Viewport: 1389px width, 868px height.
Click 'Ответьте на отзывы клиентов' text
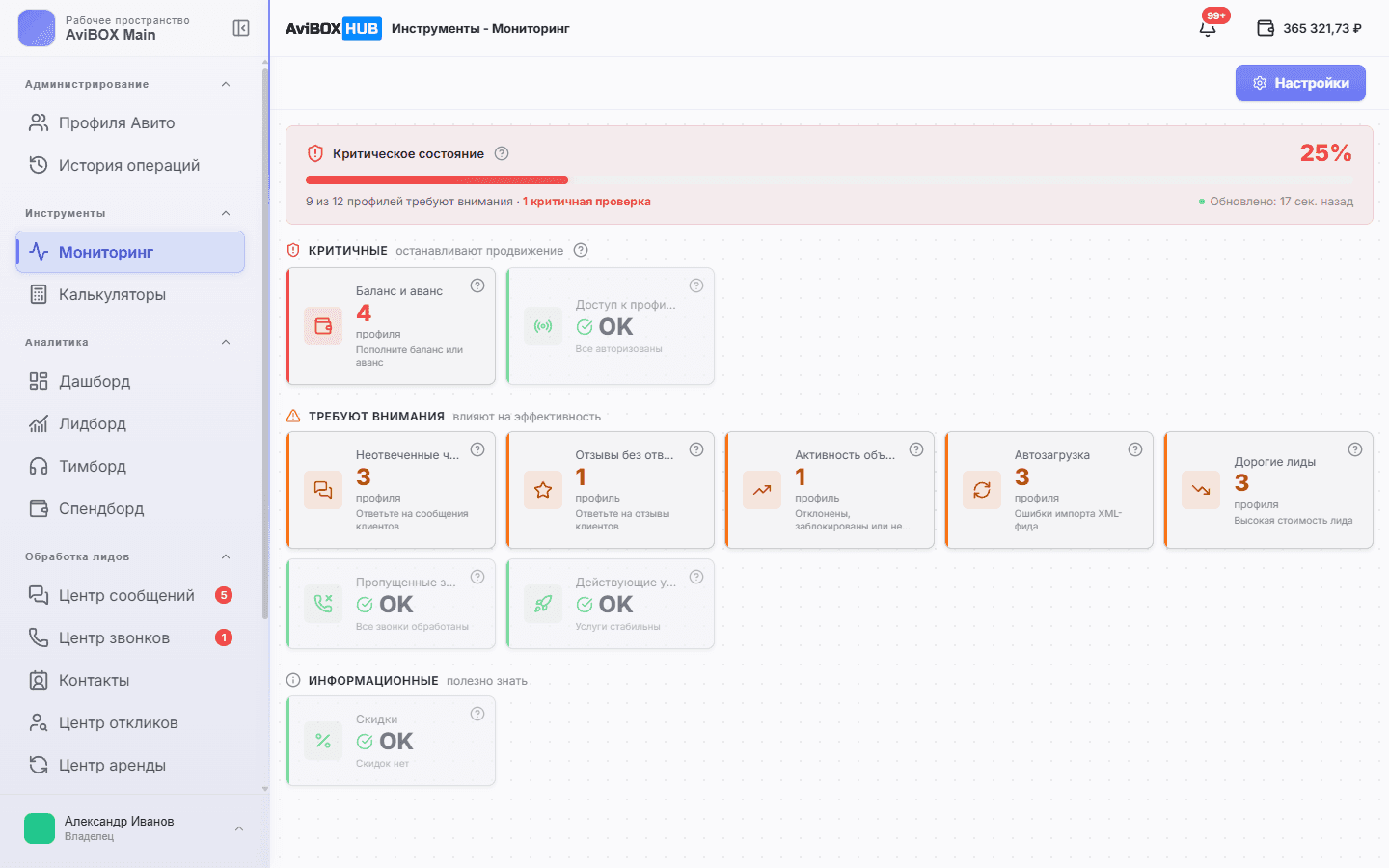[623, 520]
